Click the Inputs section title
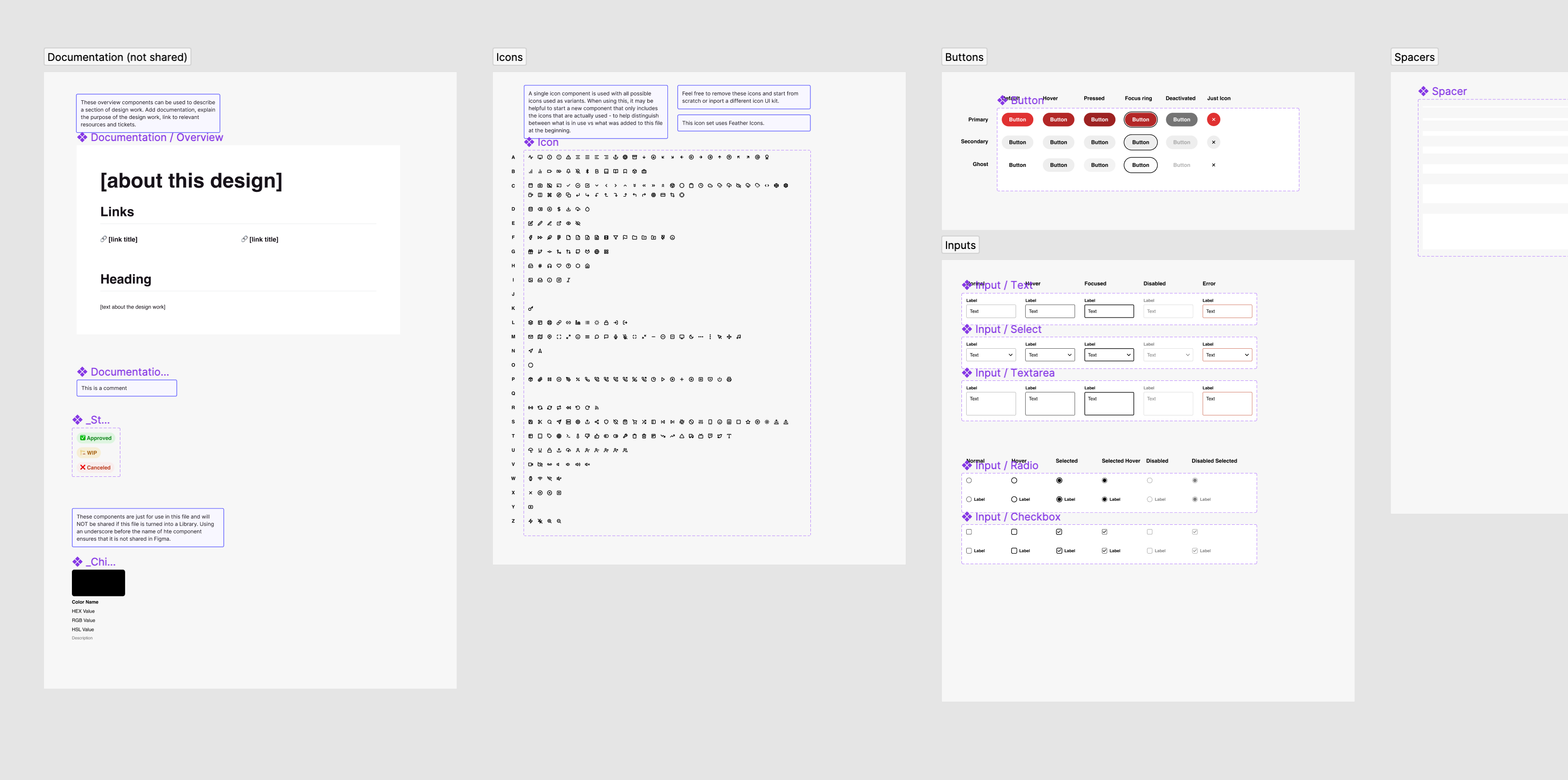The width and height of the screenshot is (1568, 780). pyautogui.click(x=960, y=246)
